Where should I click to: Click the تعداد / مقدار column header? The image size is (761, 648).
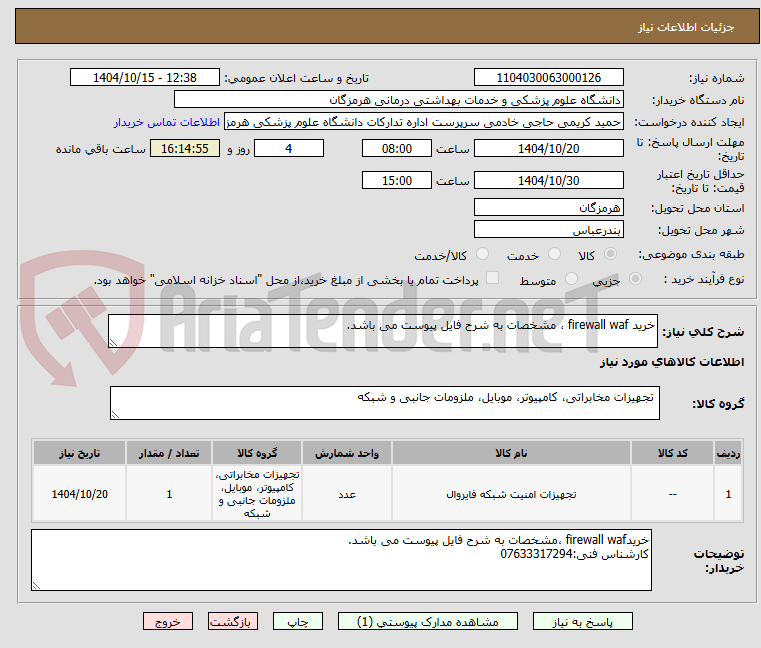tap(169, 453)
